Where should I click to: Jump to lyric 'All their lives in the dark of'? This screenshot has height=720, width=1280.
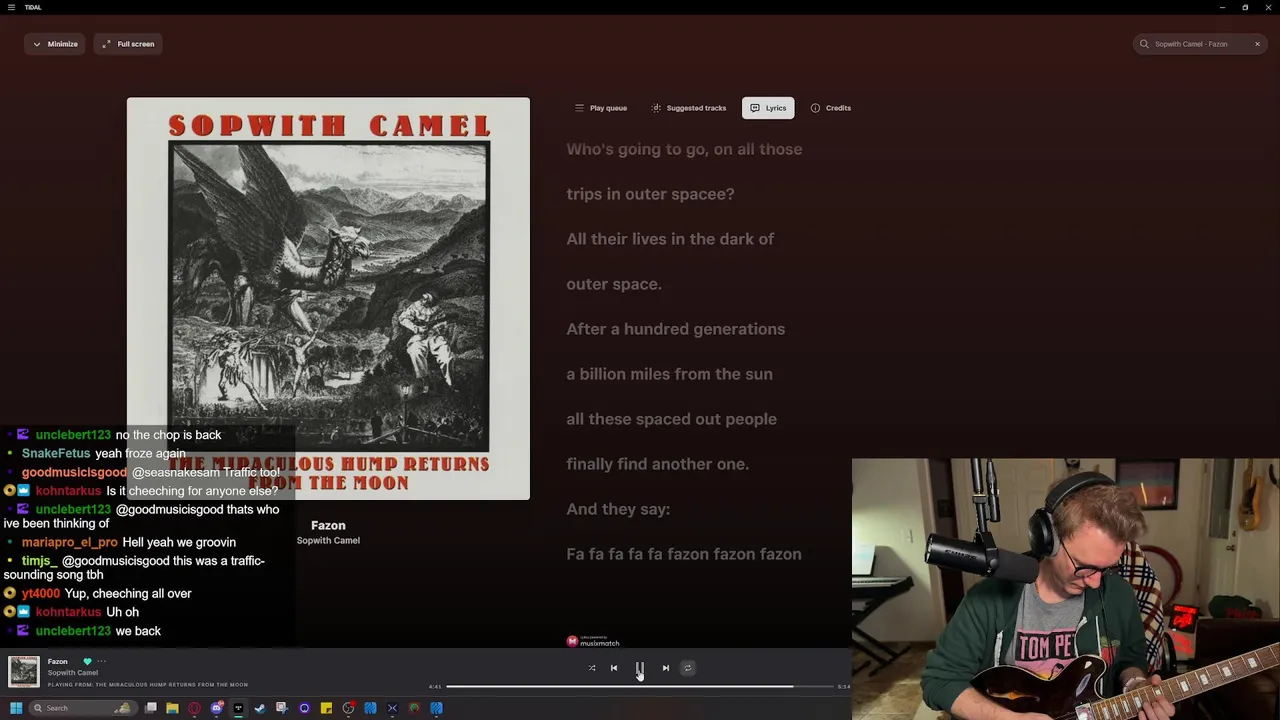pos(670,239)
